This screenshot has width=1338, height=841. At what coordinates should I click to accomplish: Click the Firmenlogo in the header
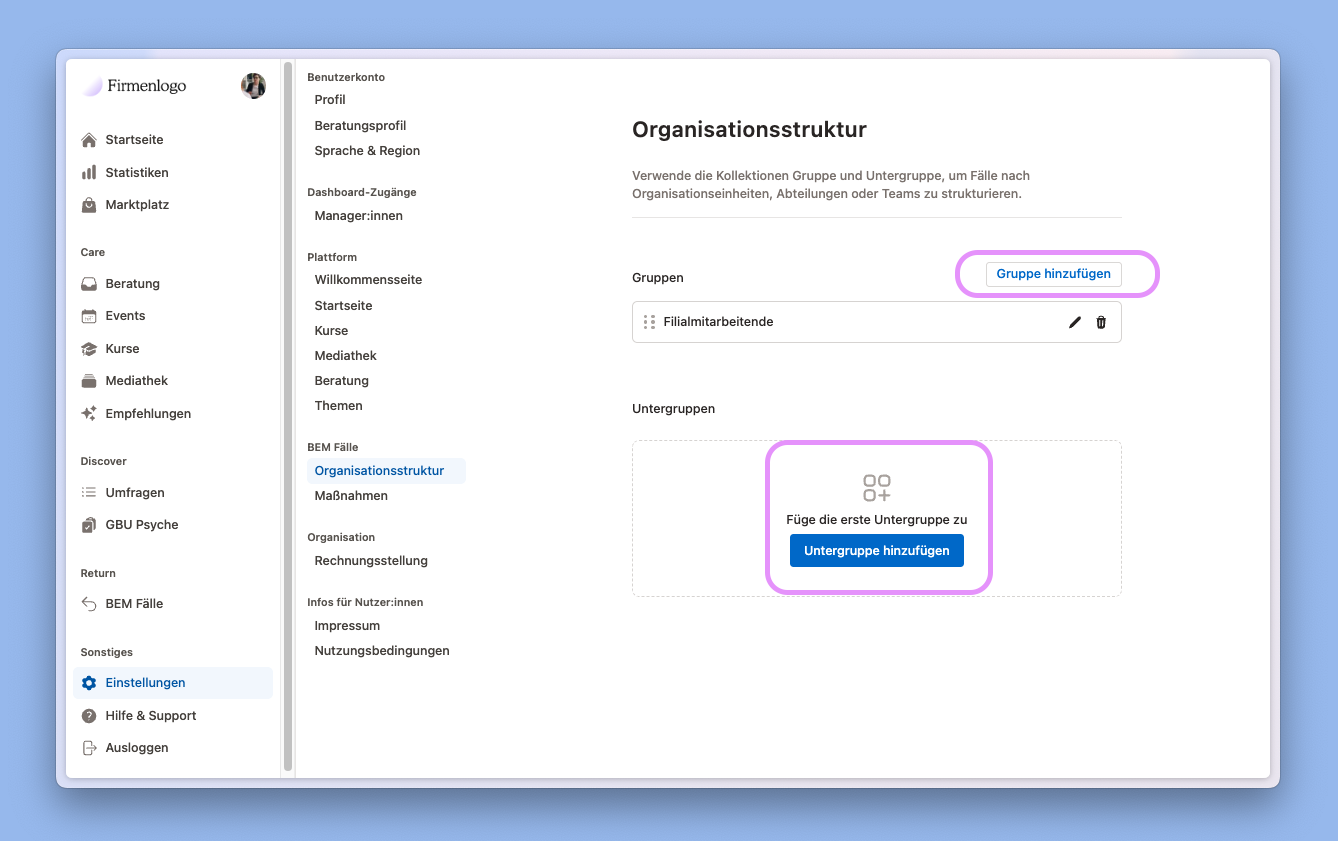tap(135, 86)
